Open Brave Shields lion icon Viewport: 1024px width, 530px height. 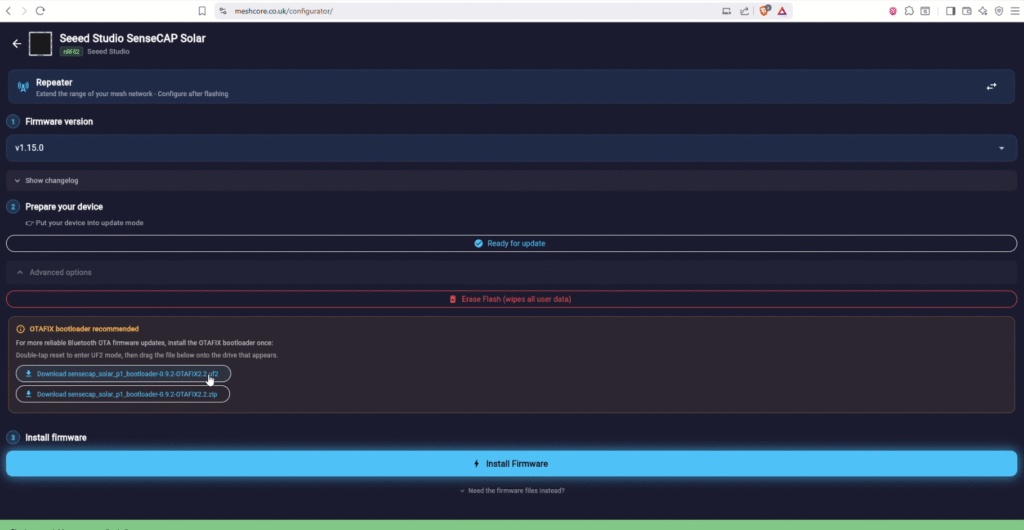[x=764, y=10]
